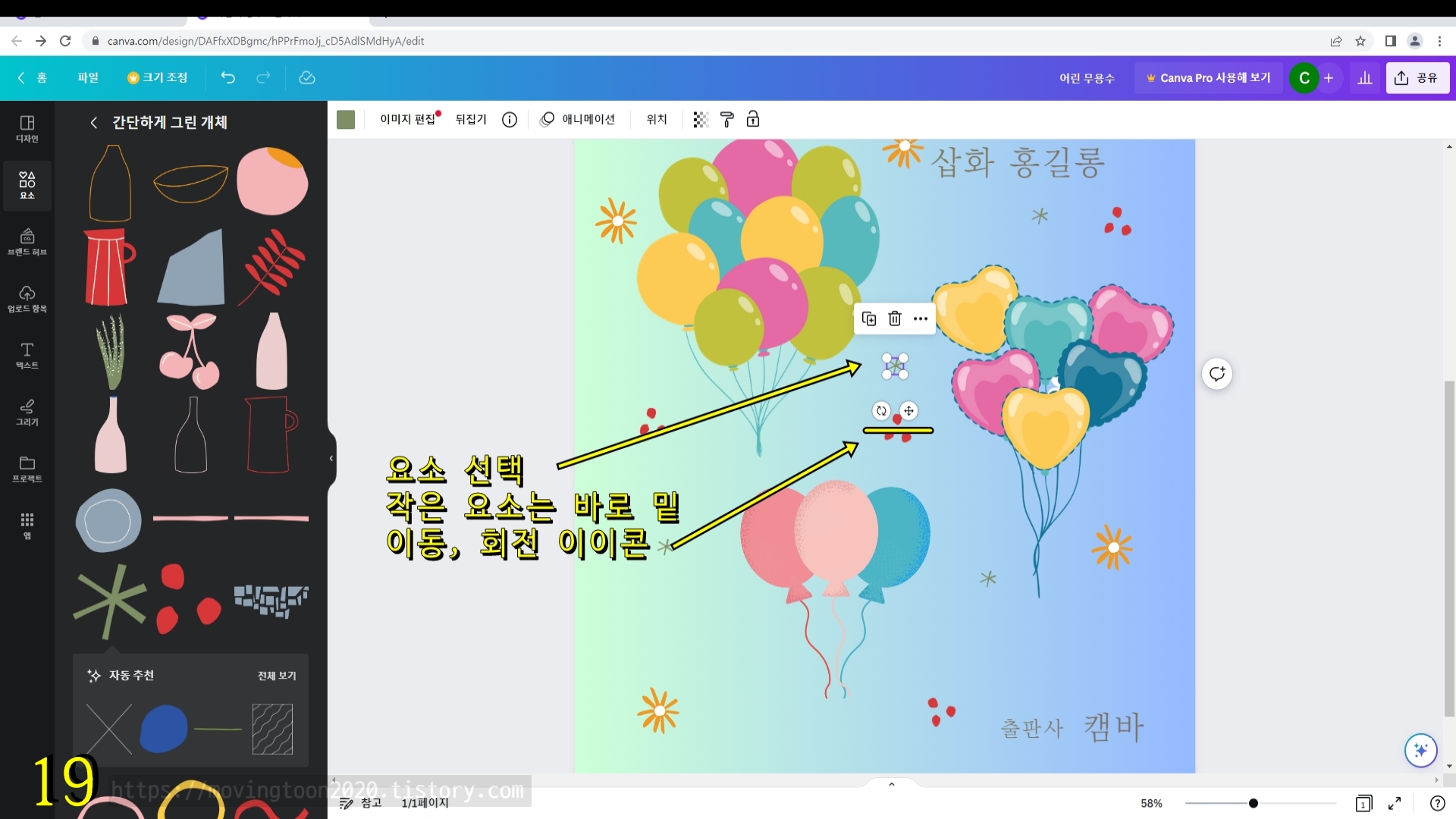Delete selected element with trash icon

tap(895, 318)
